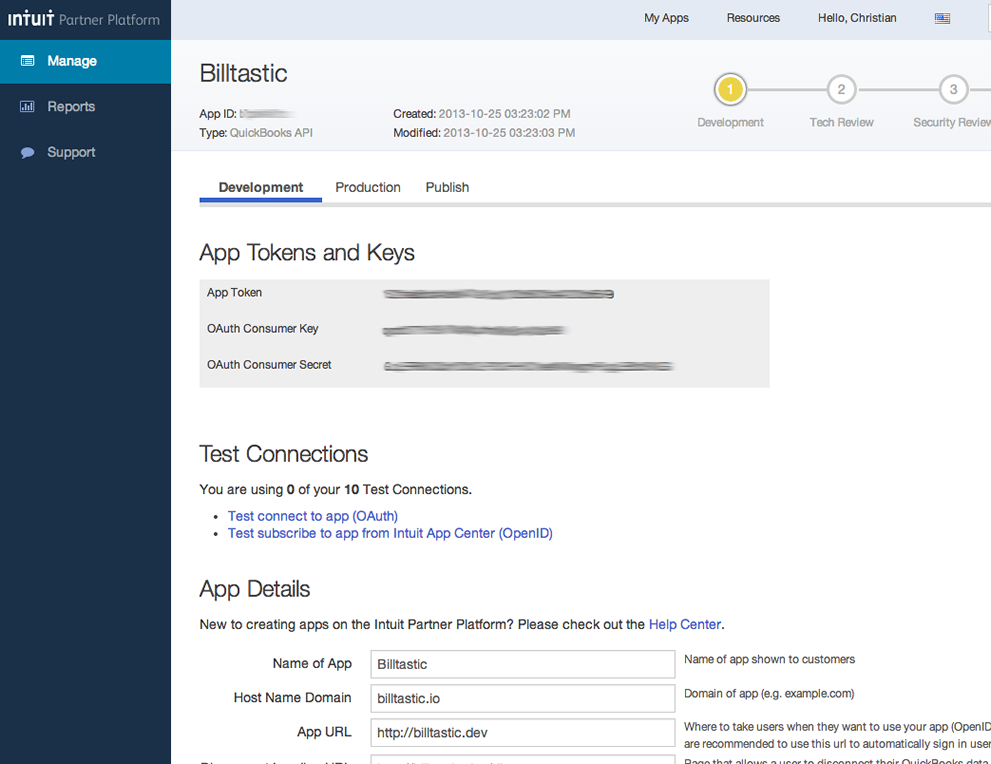Switch to the Development tab
Image resolution: width=991 pixels, height=764 pixels.
point(260,188)
